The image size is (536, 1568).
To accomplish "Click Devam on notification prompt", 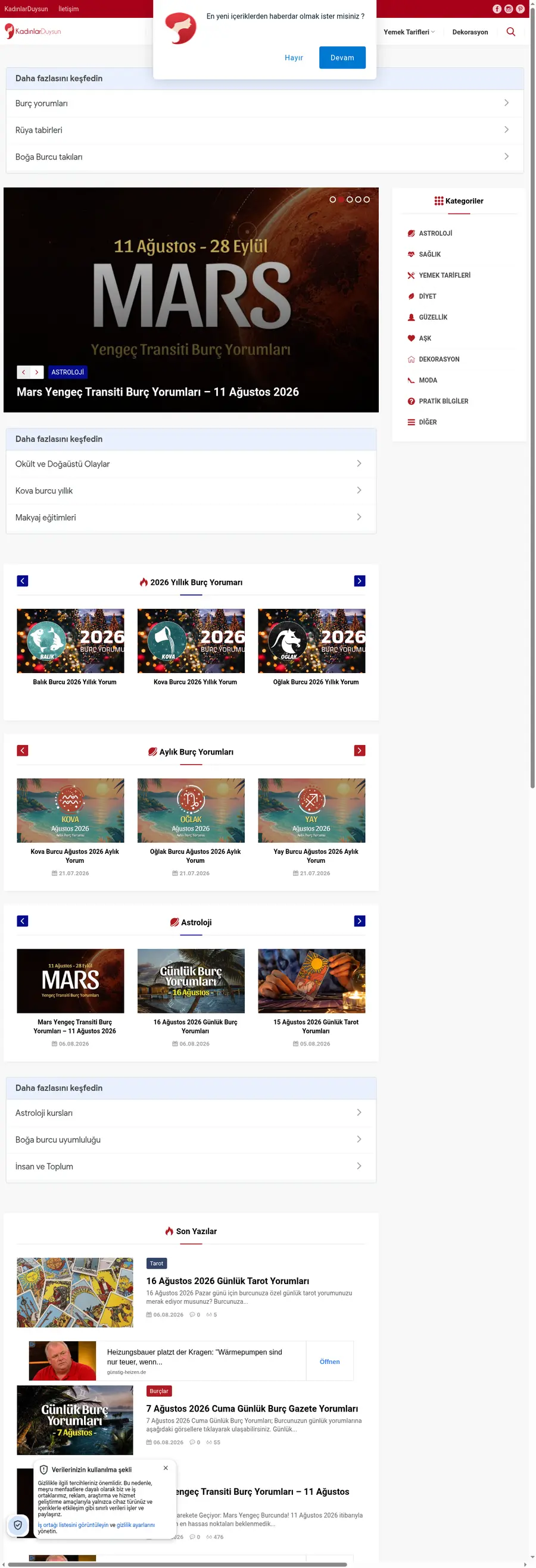I will pos(342,58).
